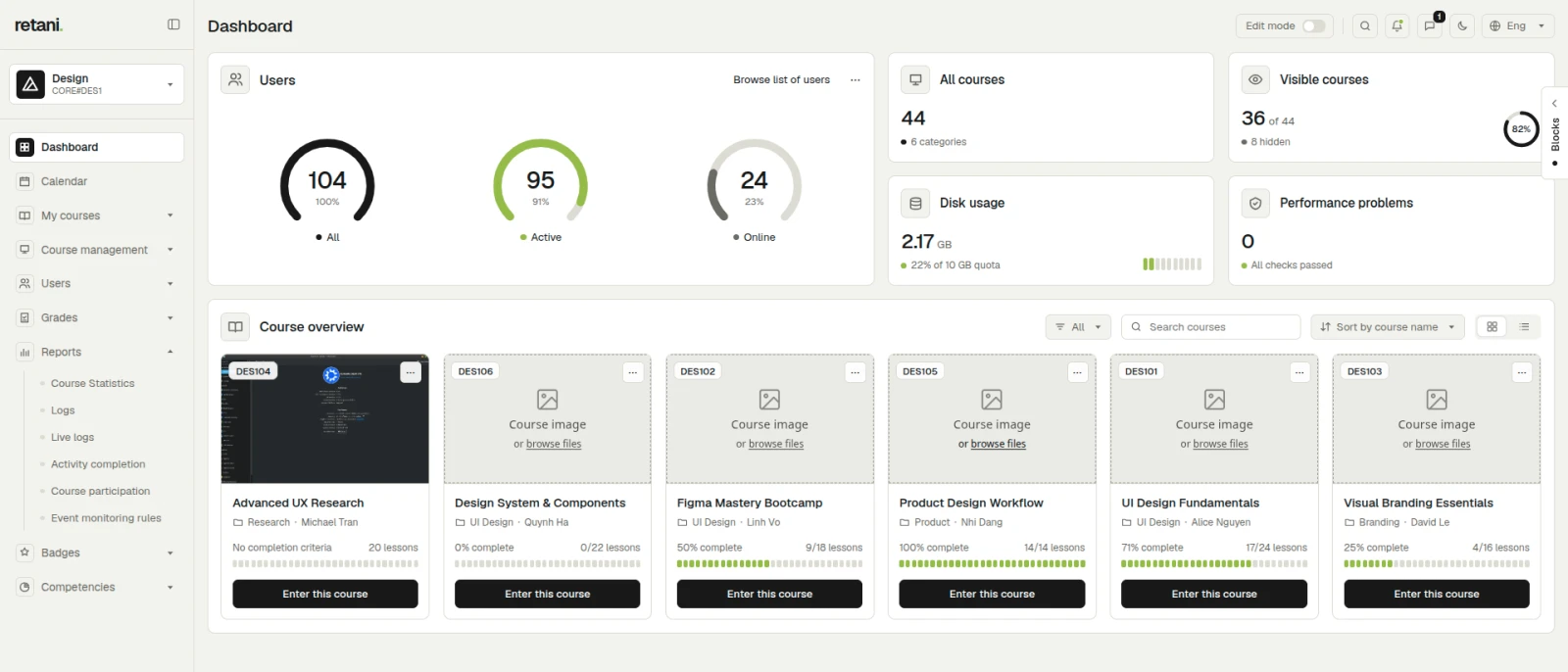This screenshot has height=672, width=1568.
Task: Click the Disk usage database icon
Action: tap(915, 203)
